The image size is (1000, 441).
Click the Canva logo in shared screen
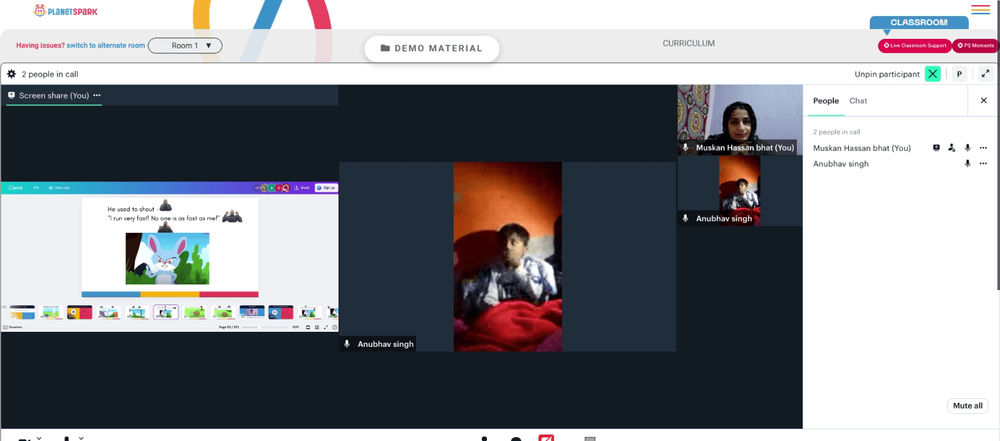(x=16, y=188)
